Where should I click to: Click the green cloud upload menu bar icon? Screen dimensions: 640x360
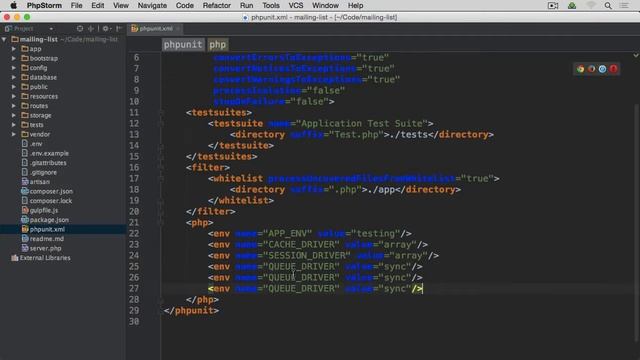pyautogui.click(x=572, y=6)
